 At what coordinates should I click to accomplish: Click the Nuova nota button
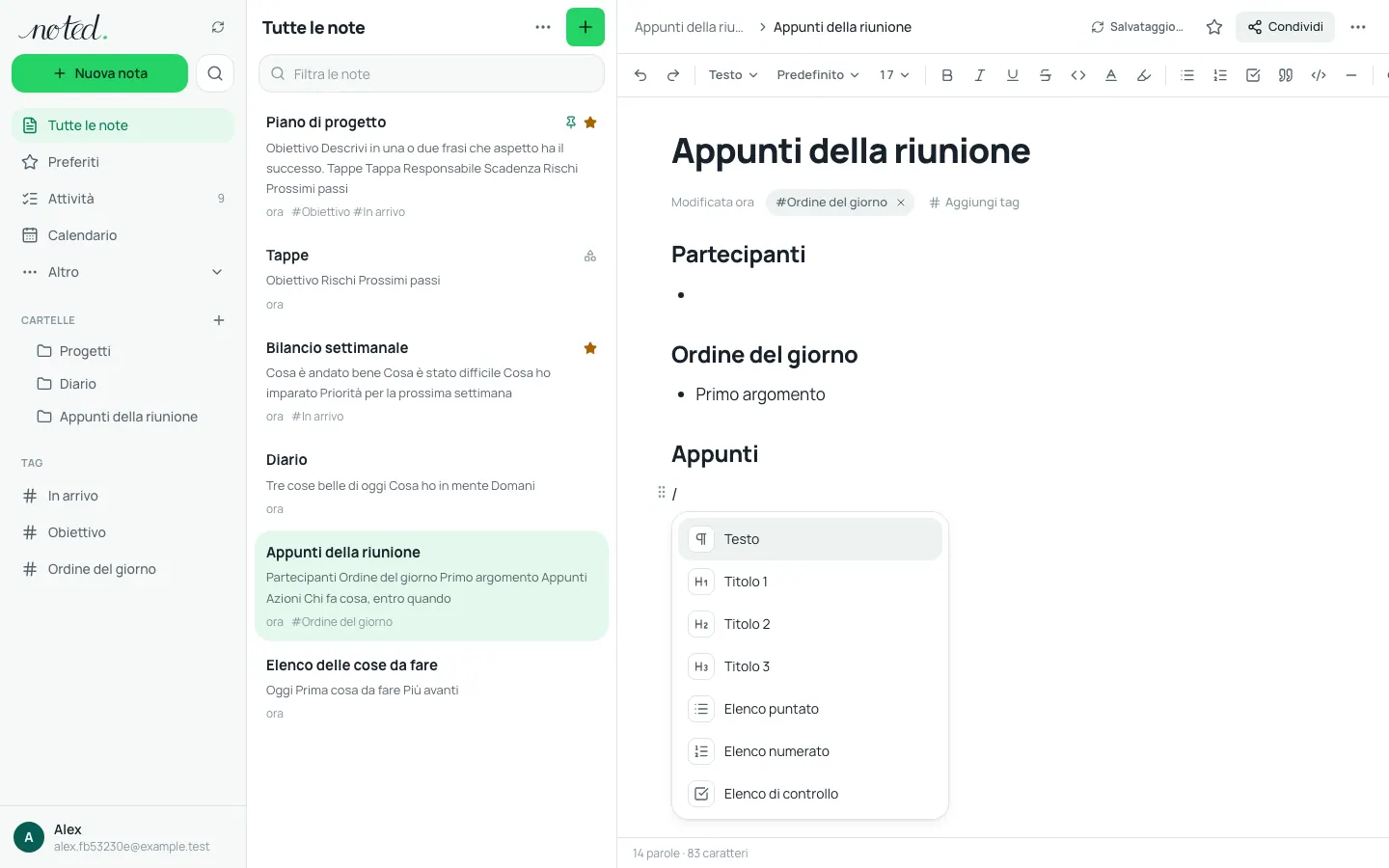100,73
